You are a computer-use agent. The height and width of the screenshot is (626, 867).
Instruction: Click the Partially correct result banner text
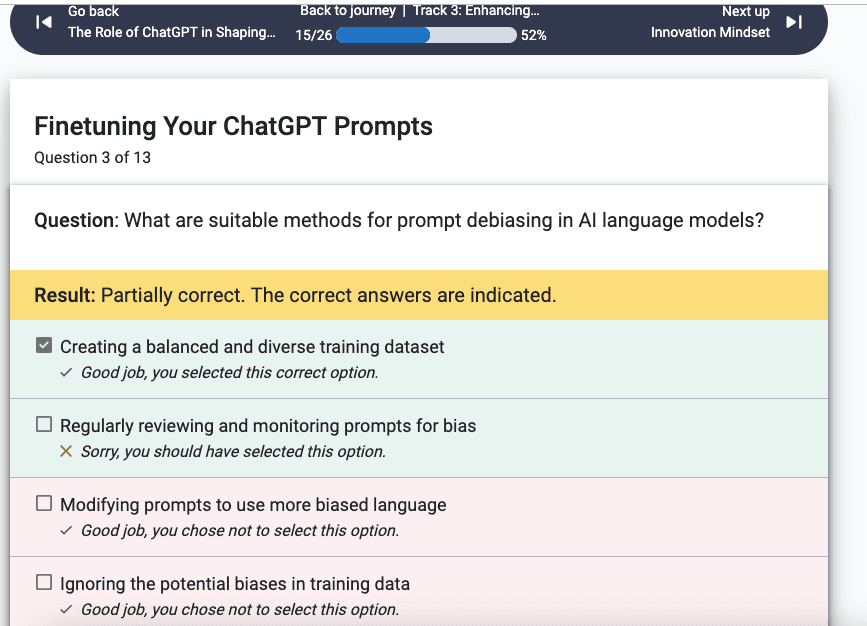point(295,295)
